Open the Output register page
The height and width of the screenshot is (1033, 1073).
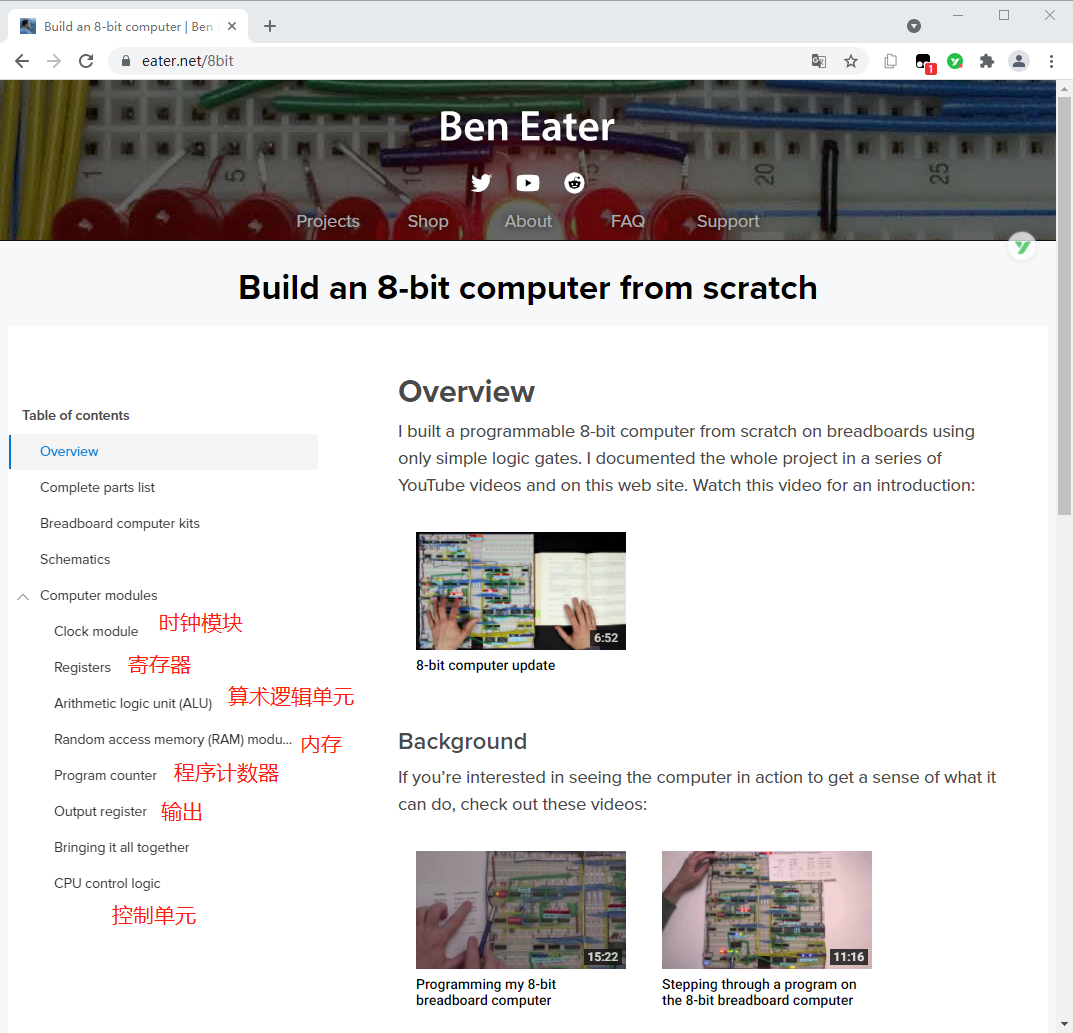coord(100,811)
